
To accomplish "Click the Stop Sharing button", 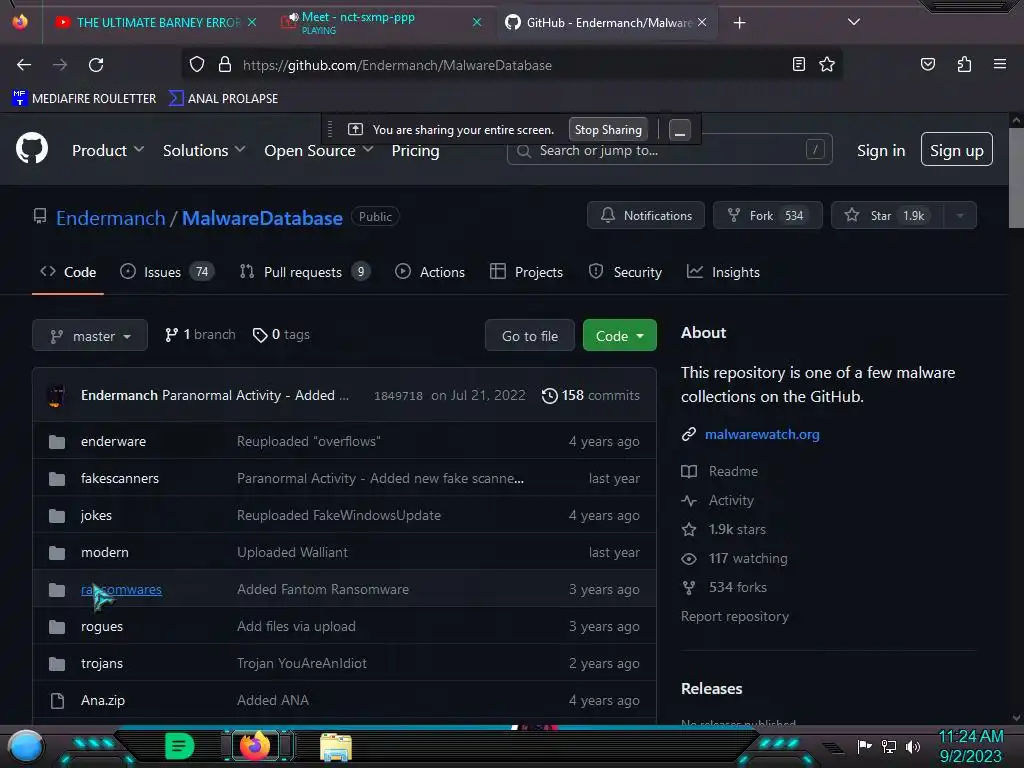I will (x=608, y=130).
